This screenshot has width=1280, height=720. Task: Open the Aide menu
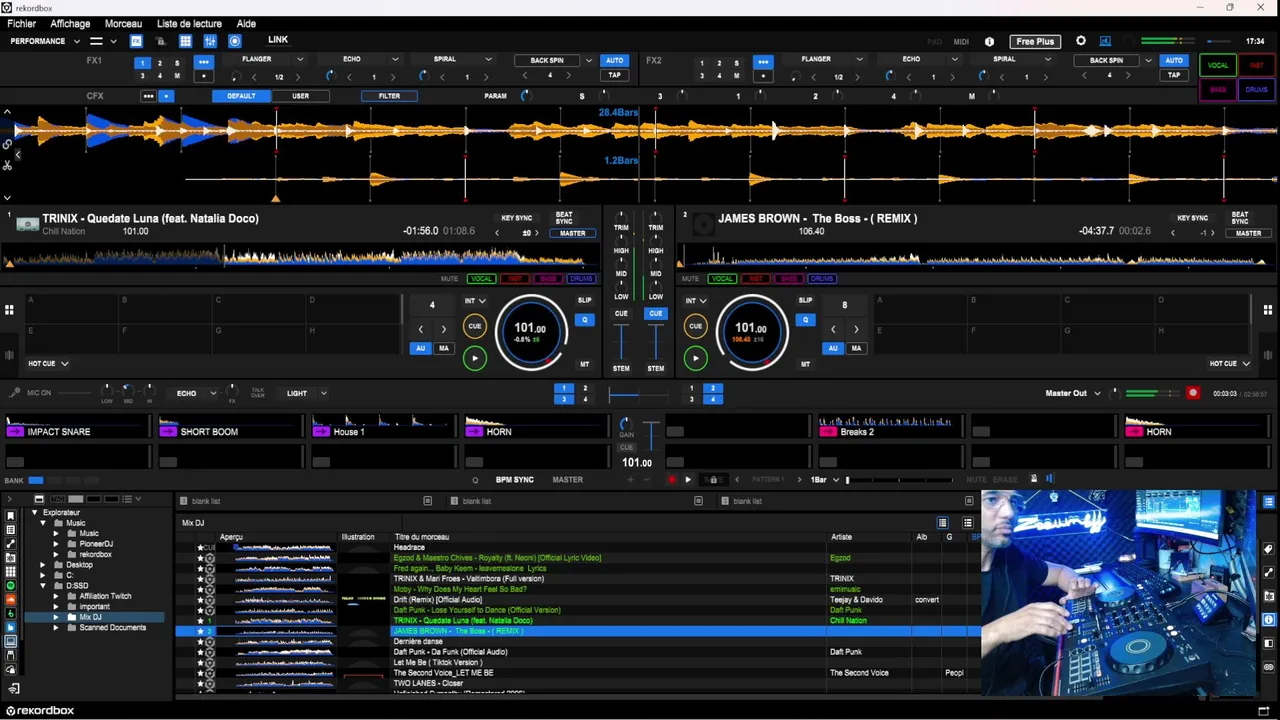[246, 23]
